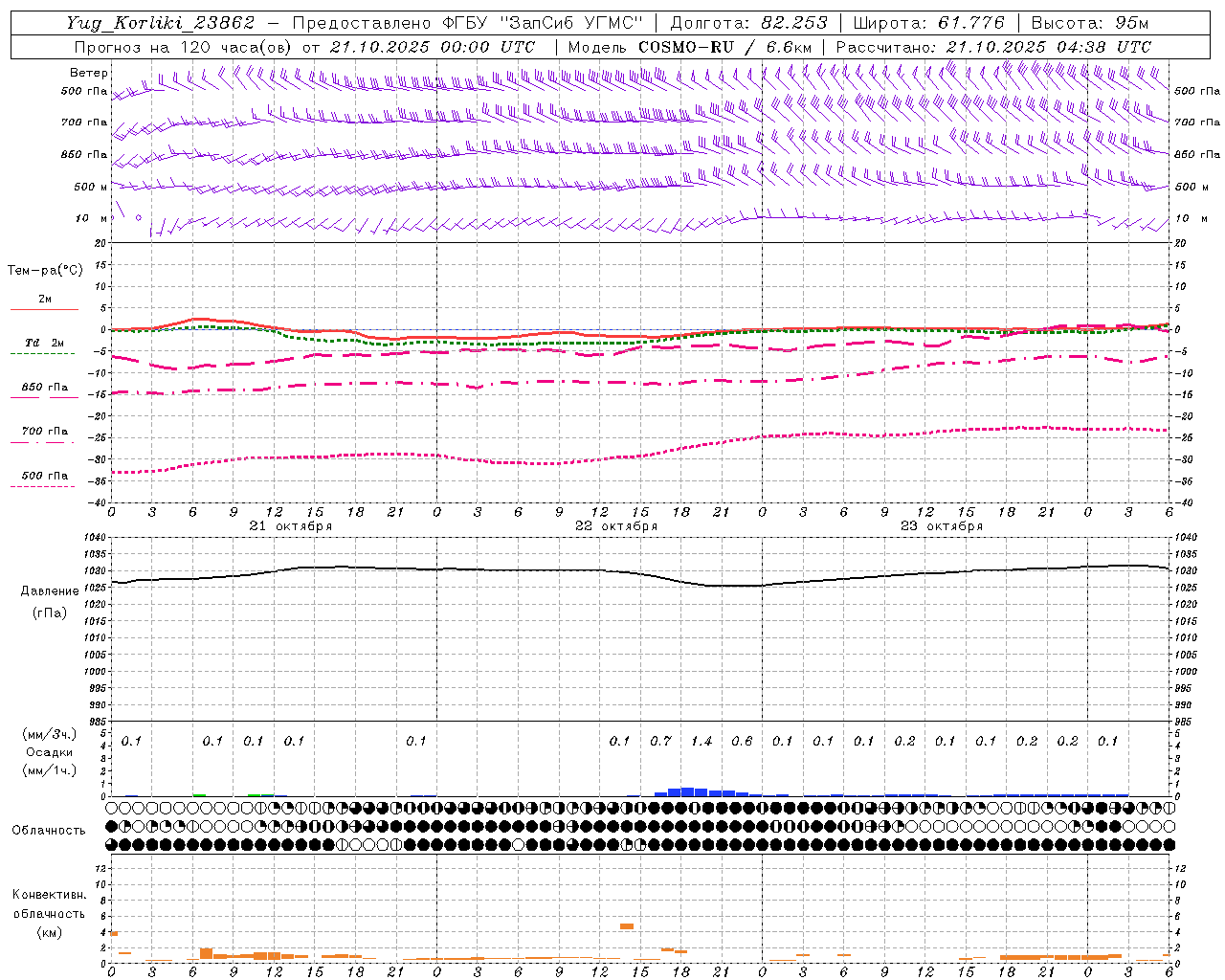Click the 21 октября date label

point(291,526)
